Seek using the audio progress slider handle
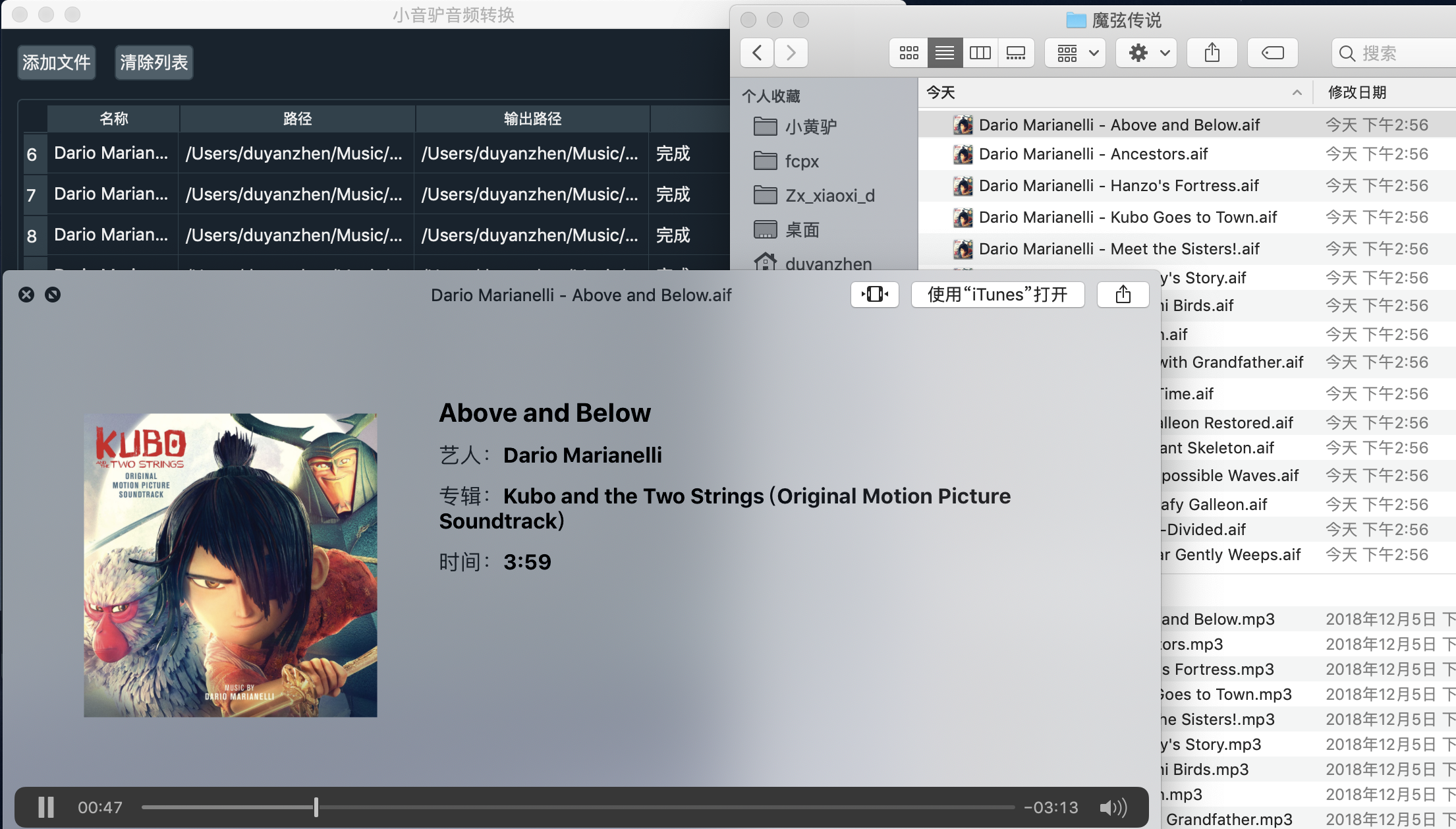This screenshot has width=1456, height=829. tap(316, 807)
